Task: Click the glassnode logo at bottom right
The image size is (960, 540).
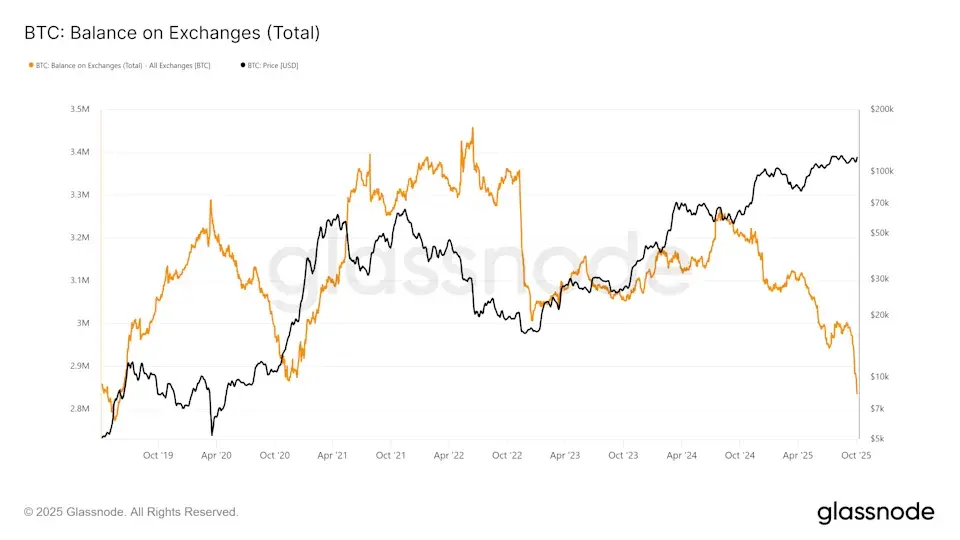Action: [875, 512]
